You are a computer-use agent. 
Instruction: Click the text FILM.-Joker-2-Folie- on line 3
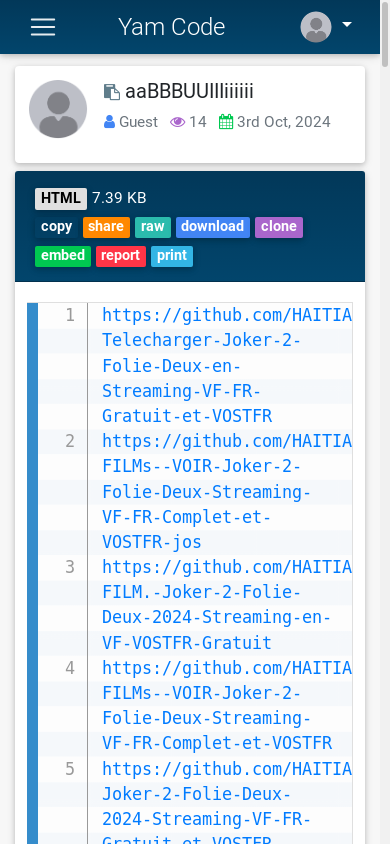[x=201, y=593]
